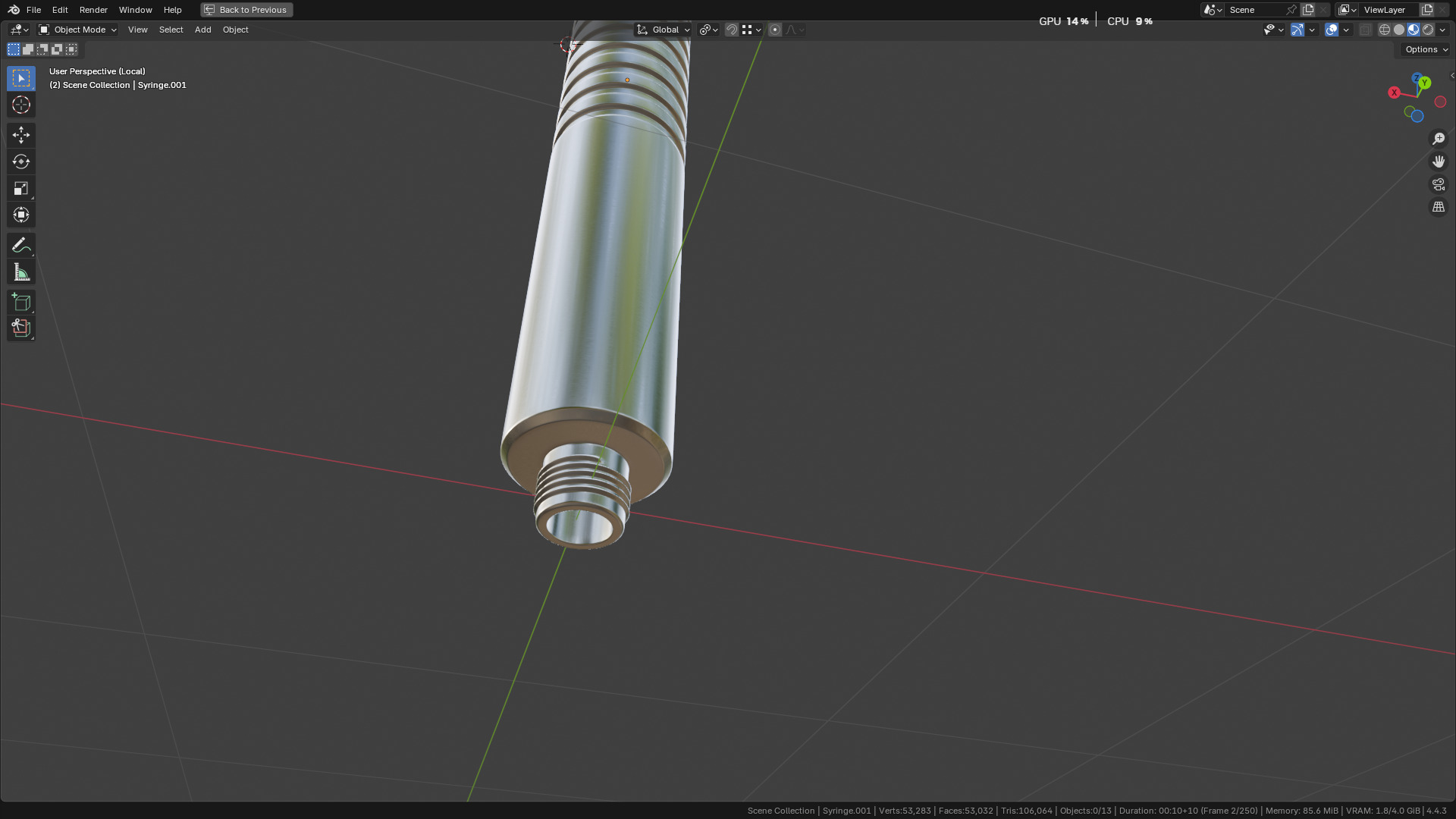Select the Move tool
This screenshot has width=1456, height=819.
[21, 135]
